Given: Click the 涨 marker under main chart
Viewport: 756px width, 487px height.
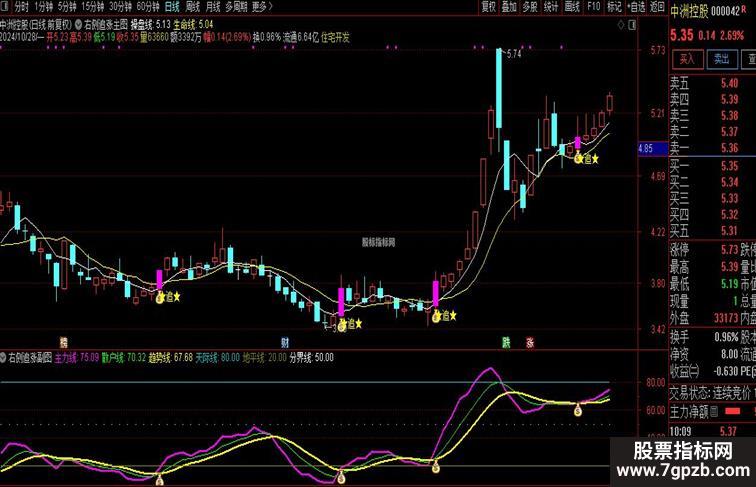Looking at the screenshot, I should pos(530,343).
